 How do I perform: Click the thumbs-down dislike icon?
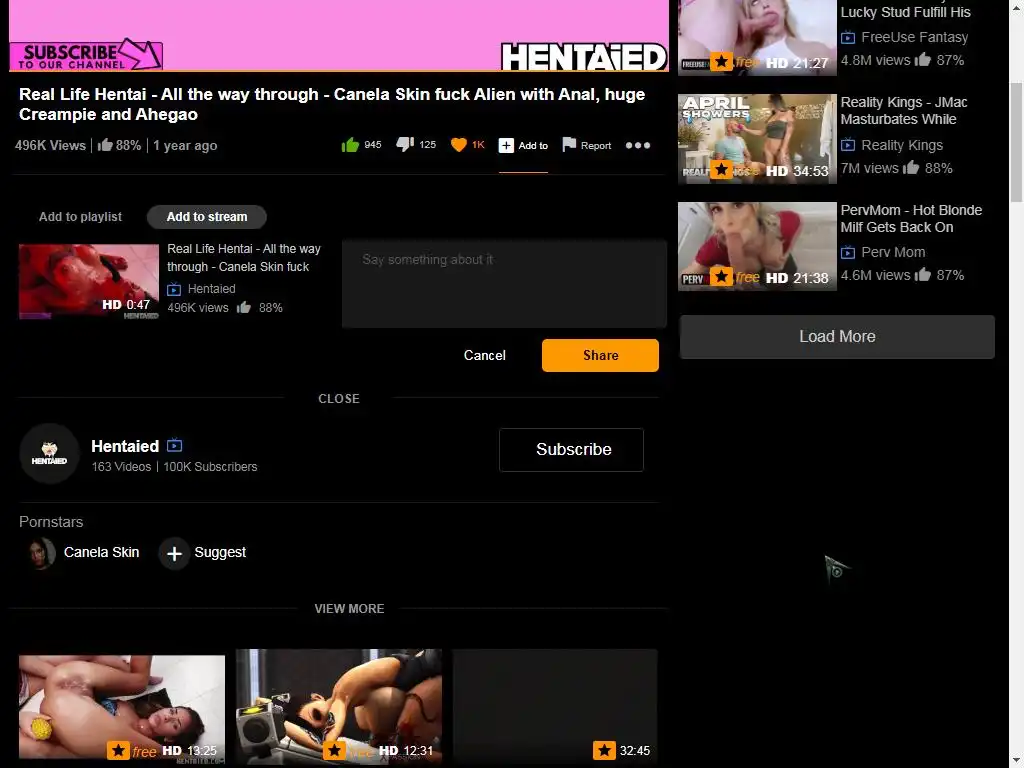405,144
